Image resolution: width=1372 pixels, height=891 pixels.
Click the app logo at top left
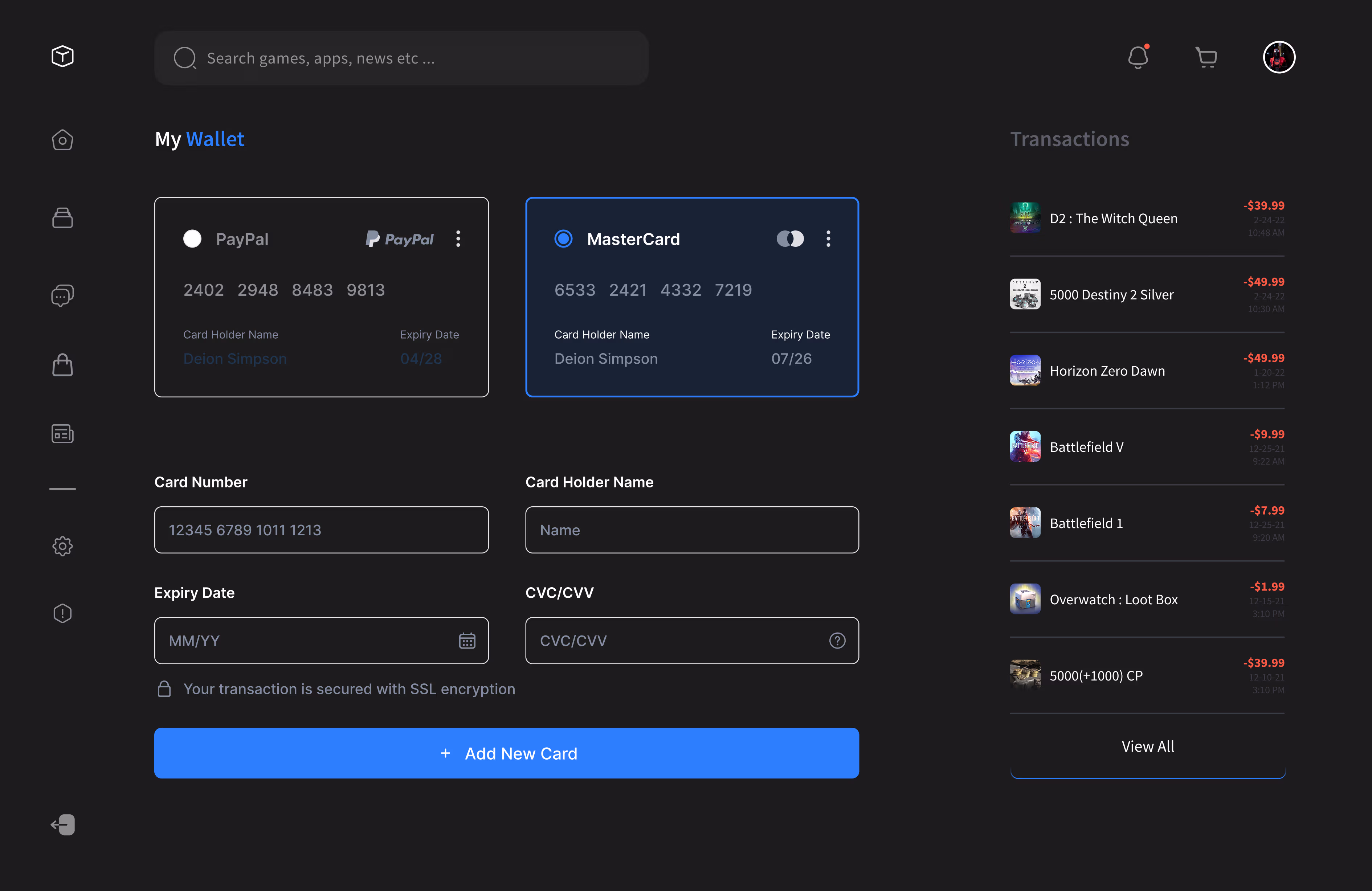(x=62, y=56)
